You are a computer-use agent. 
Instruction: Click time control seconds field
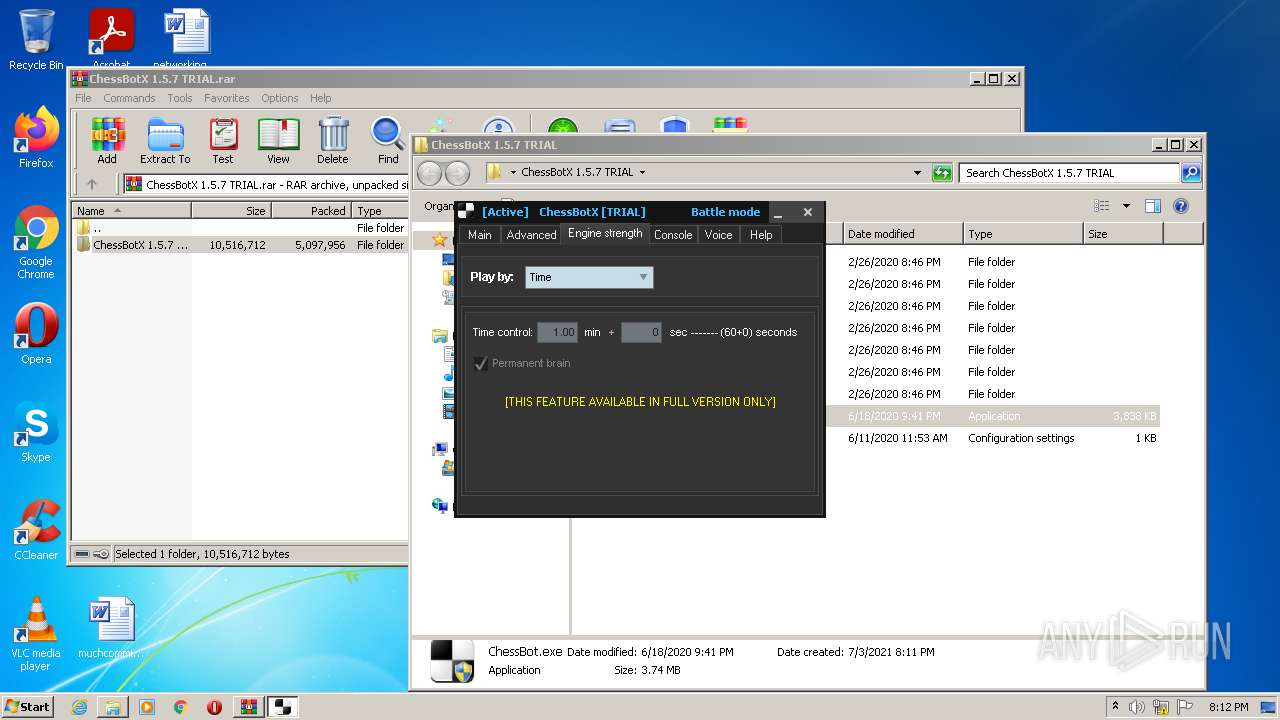point(641,332)
